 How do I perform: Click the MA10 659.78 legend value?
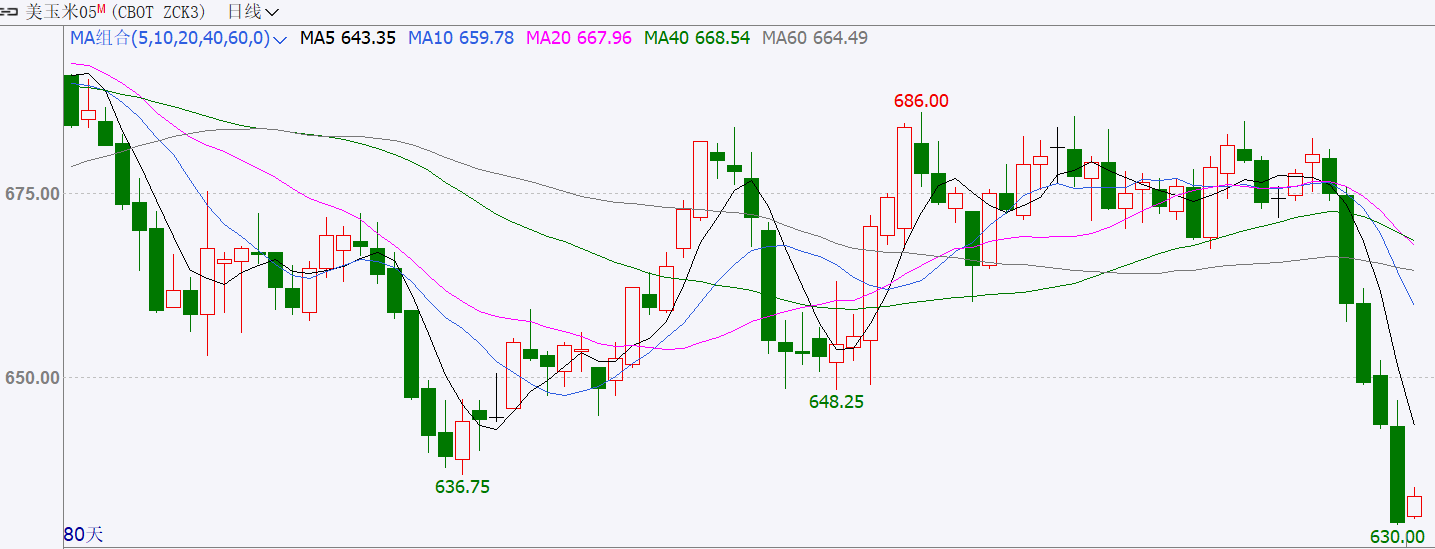click(x=461, y=38)
